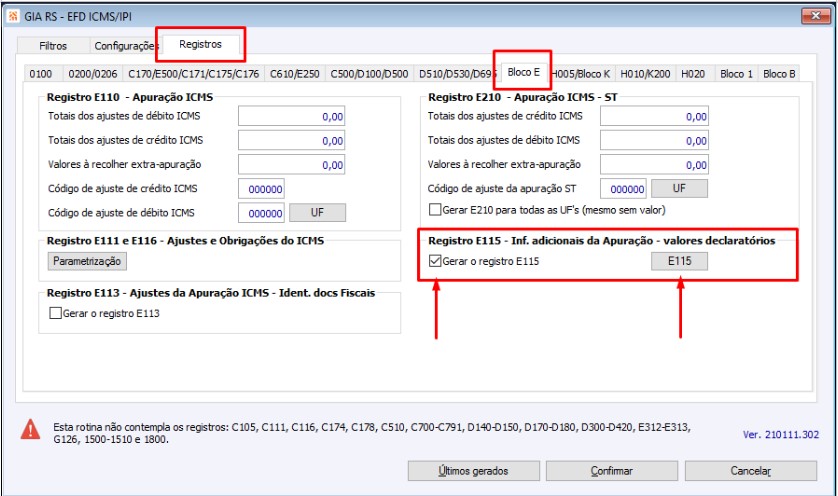Viewport: 838px width, 496px height.
Task: Click the UF button in Registro E210
Action: click(679, 188)
